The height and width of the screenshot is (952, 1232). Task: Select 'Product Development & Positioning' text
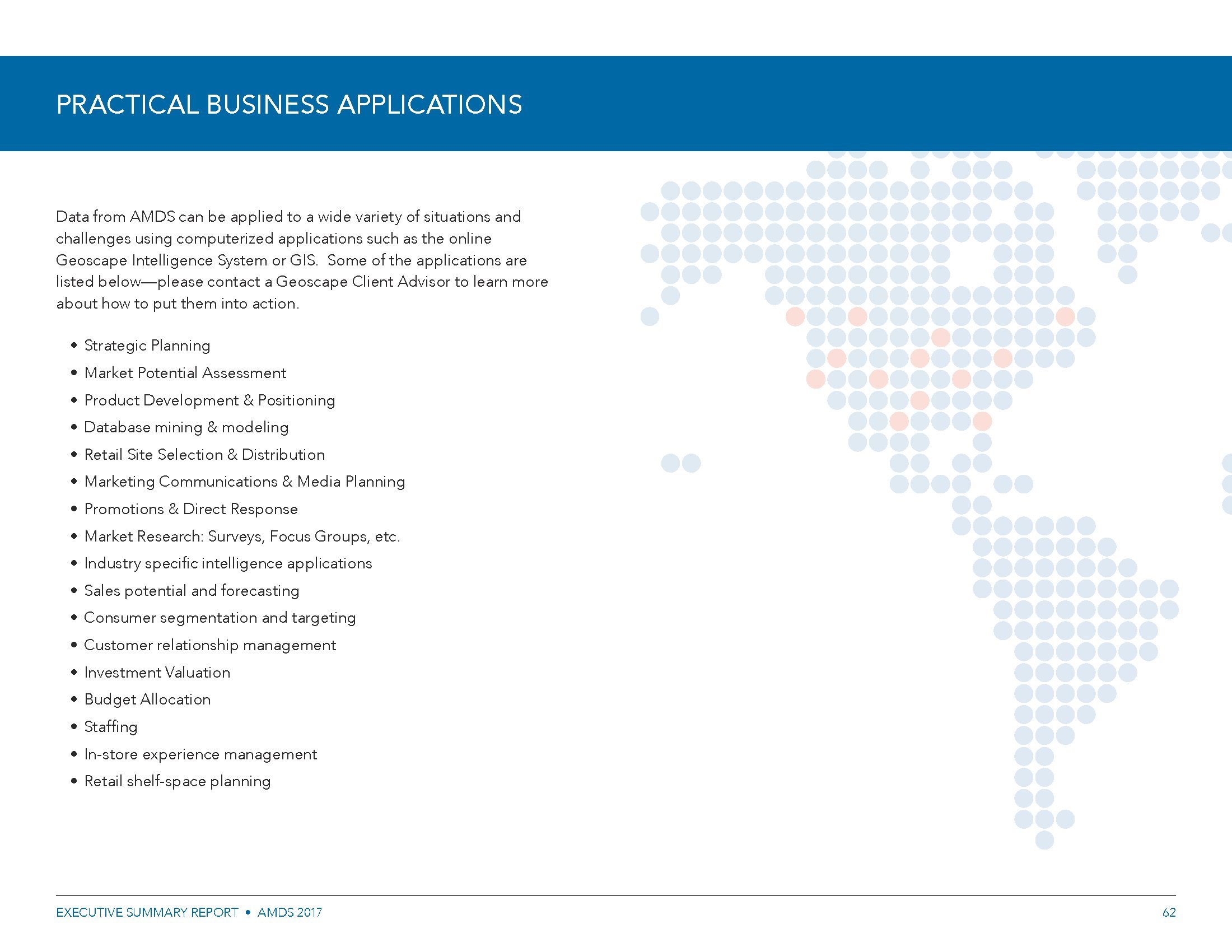[209, 400]
